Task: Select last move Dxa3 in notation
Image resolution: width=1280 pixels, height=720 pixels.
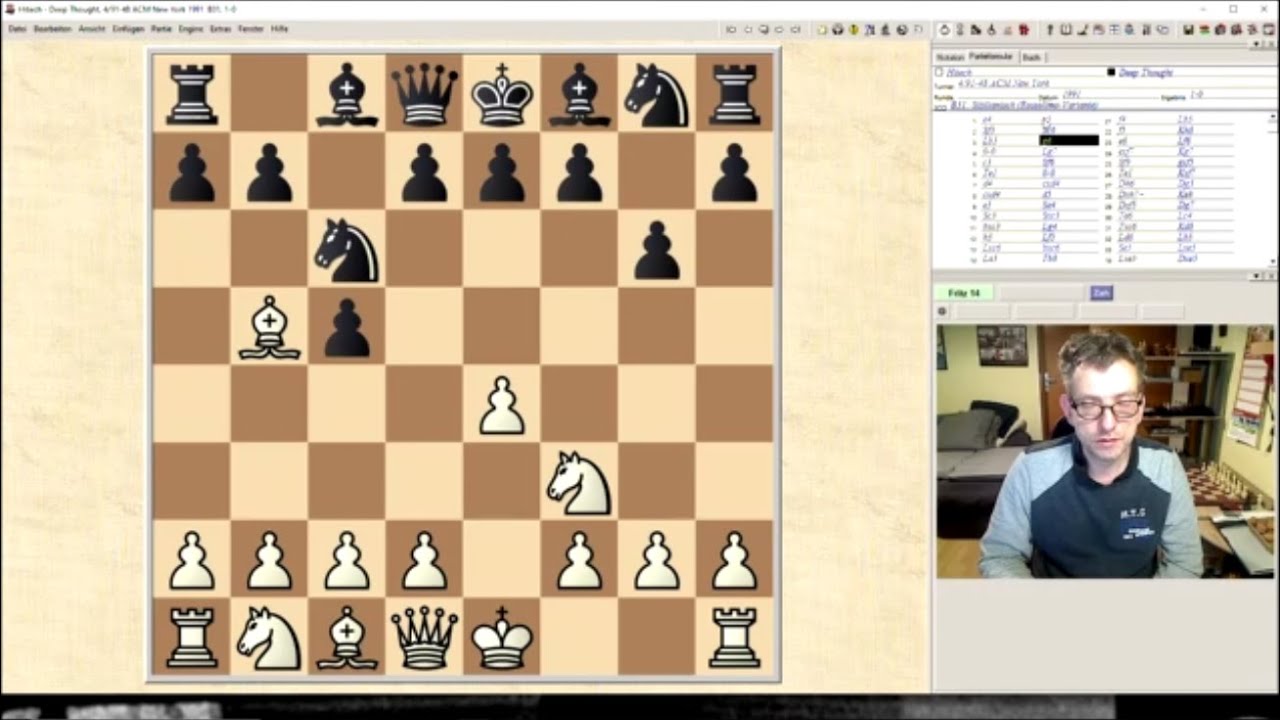Action: tap(1187, 258)
